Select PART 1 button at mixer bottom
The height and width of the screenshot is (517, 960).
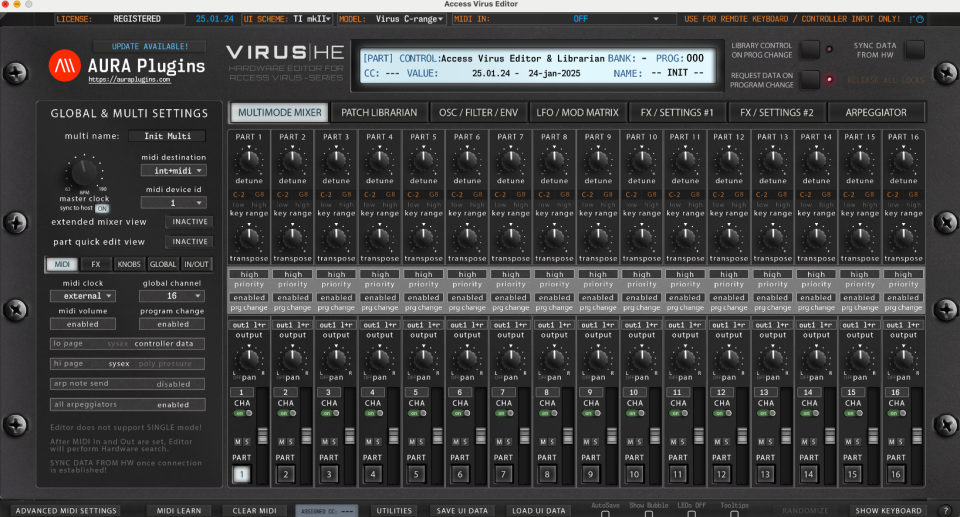point(241,474)
